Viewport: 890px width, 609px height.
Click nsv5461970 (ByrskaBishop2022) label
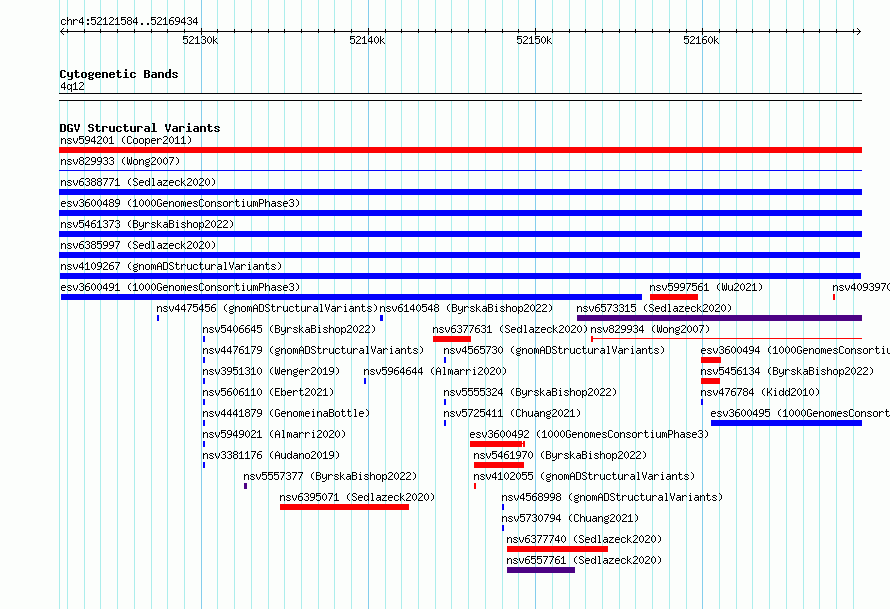click(x=560, y=455)
